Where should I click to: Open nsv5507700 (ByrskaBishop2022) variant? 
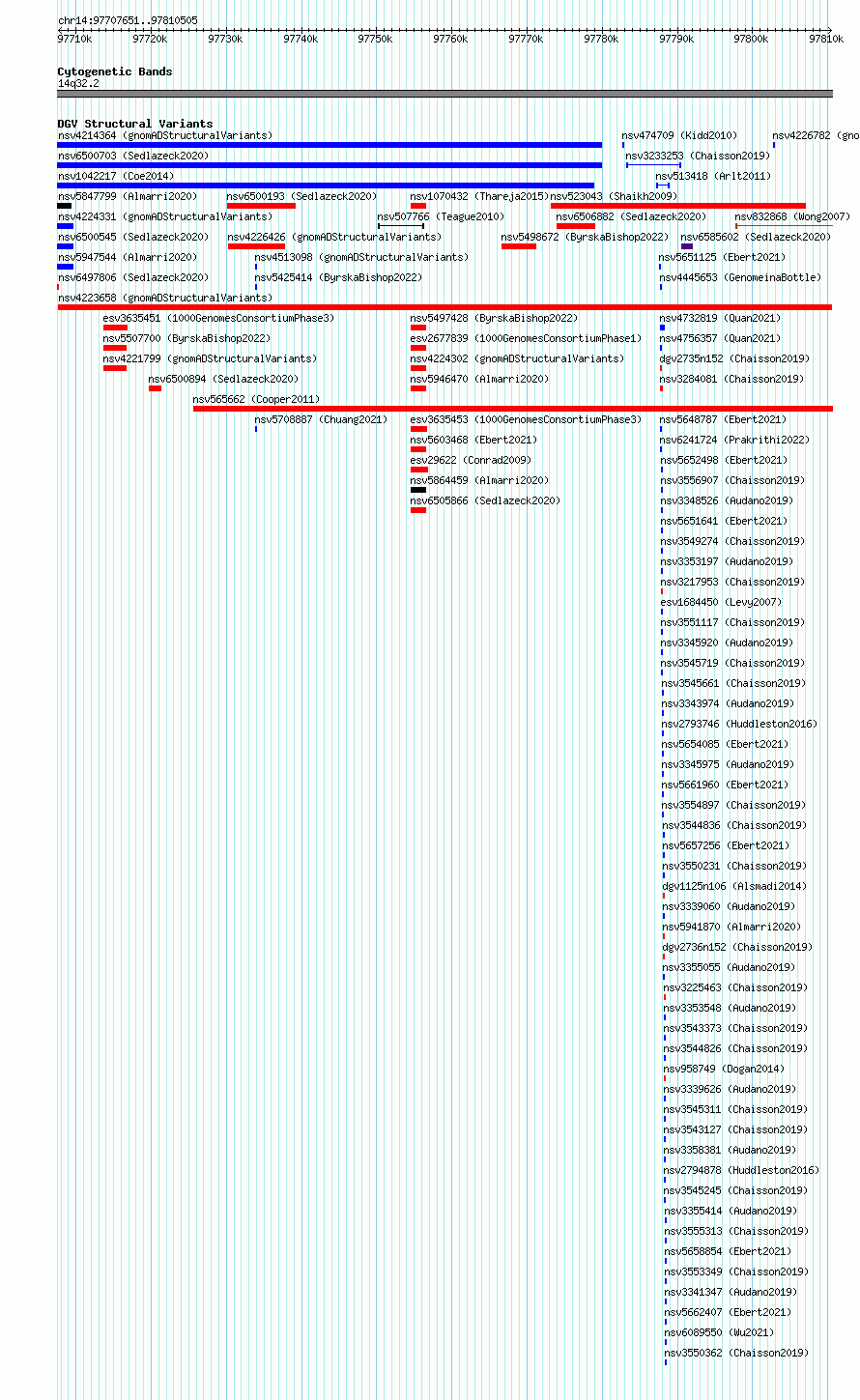coord(186,339)
